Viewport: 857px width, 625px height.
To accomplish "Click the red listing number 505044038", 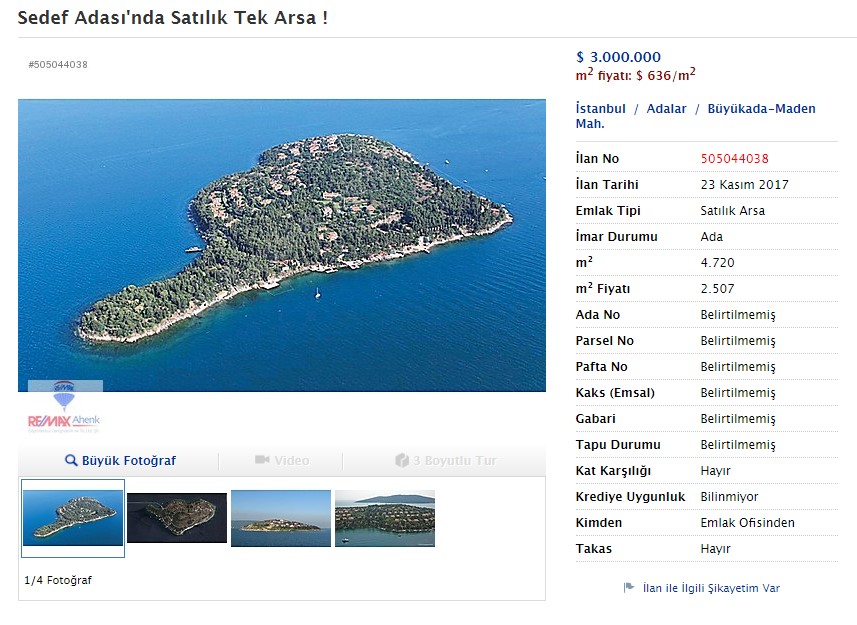I will point(735,159).
